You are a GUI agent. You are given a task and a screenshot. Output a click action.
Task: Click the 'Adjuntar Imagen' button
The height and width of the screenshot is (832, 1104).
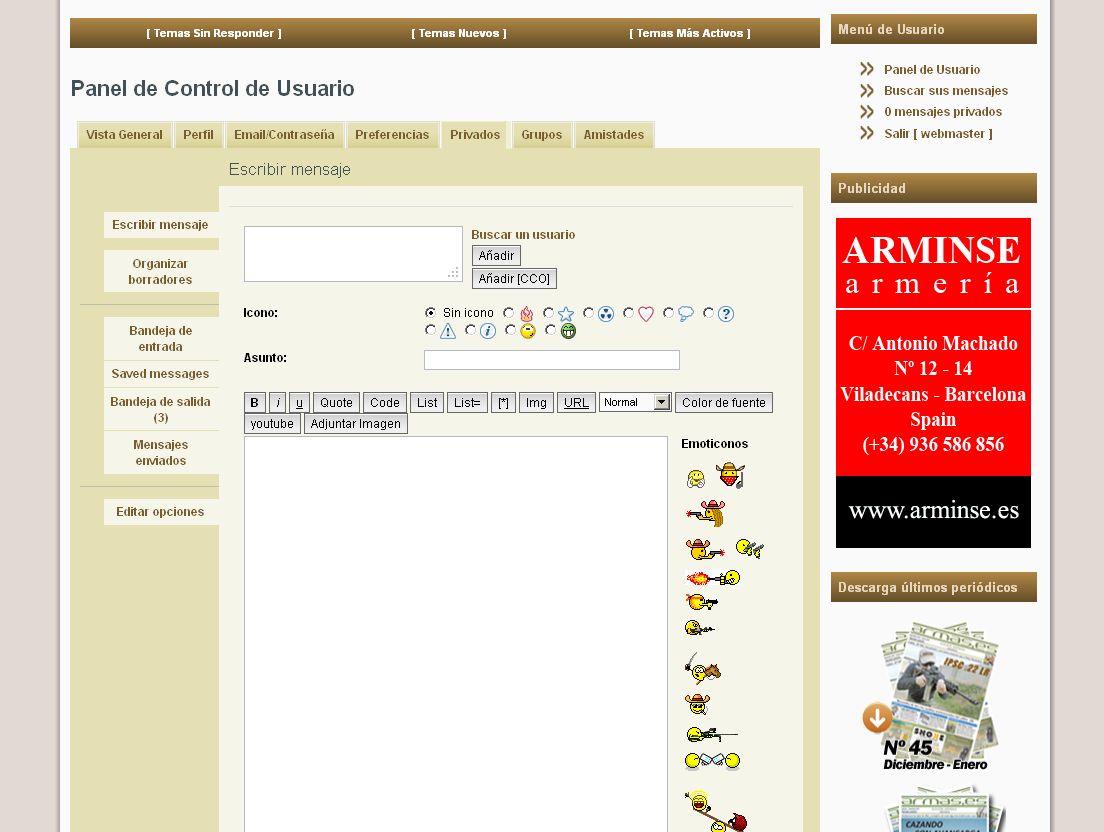coord(355,424)
